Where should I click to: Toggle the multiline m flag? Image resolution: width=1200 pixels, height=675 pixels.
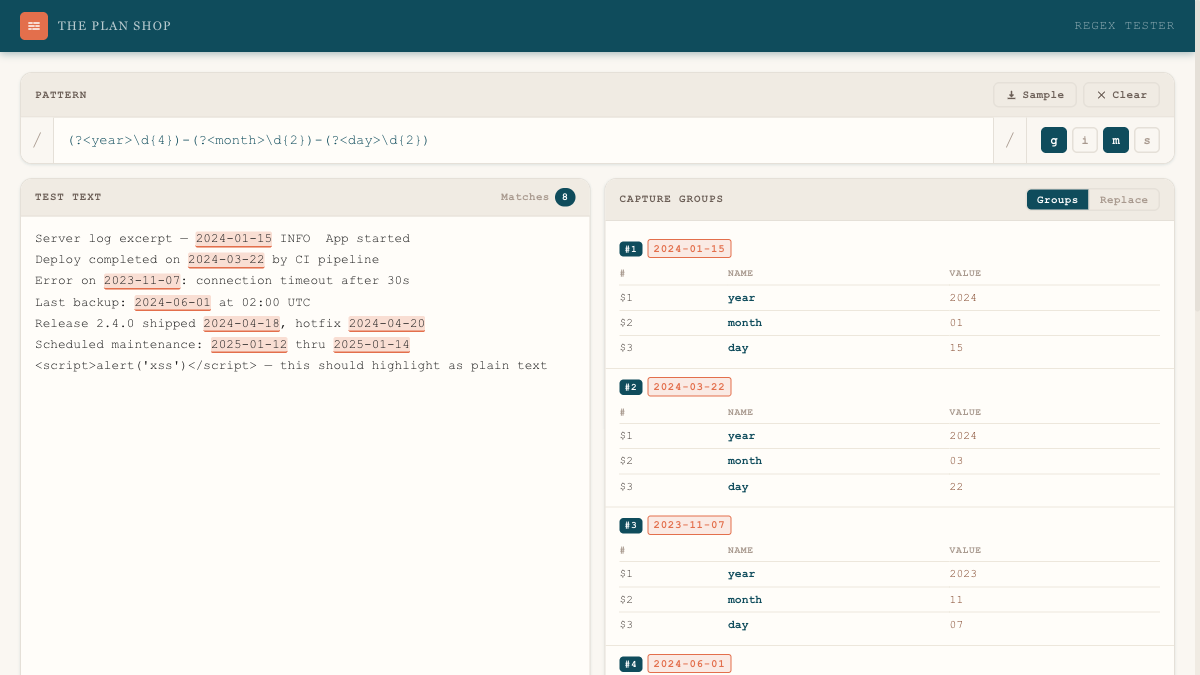(1116, 140)
